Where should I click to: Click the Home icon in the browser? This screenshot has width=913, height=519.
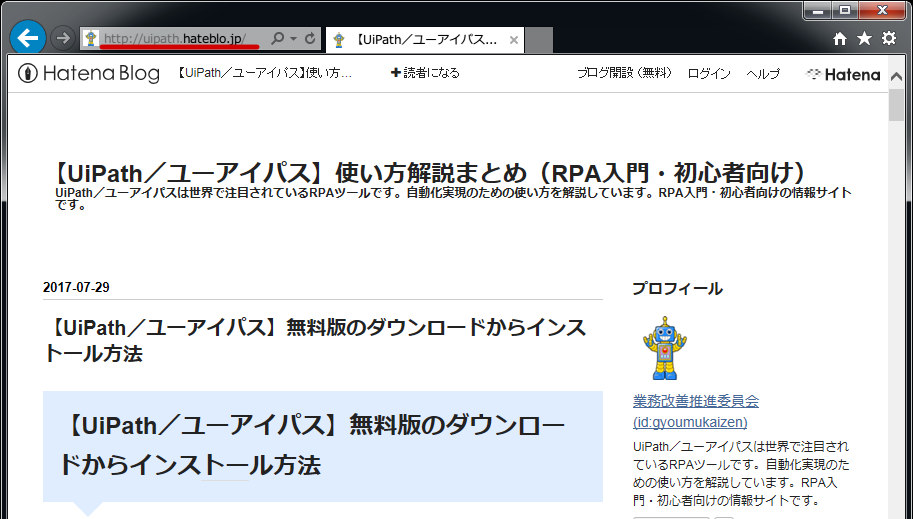[840, 38]
